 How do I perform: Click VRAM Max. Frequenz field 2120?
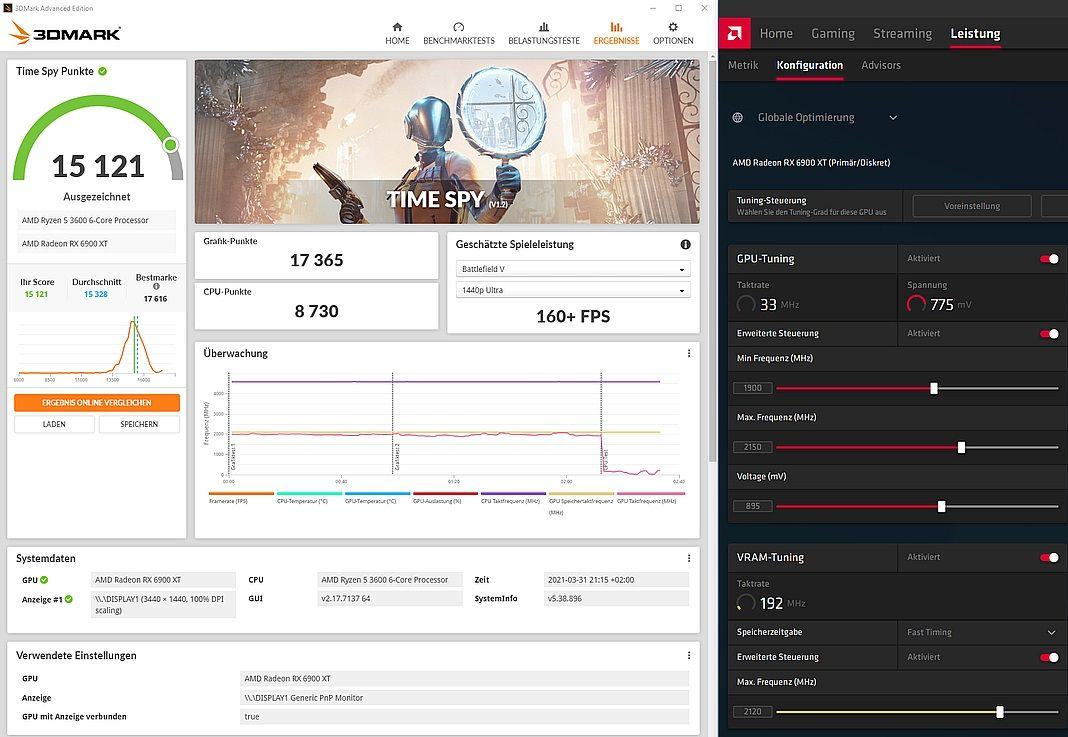click(x=753, y=712)
